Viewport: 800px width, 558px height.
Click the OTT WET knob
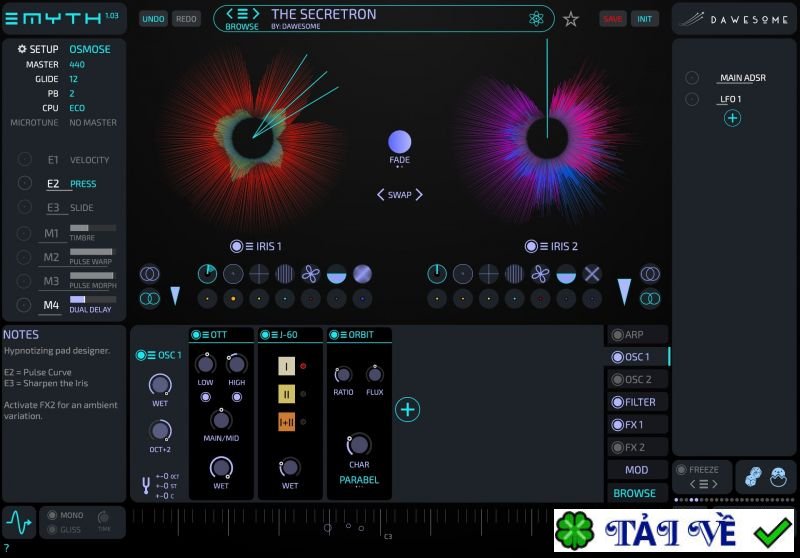point(221,467)
